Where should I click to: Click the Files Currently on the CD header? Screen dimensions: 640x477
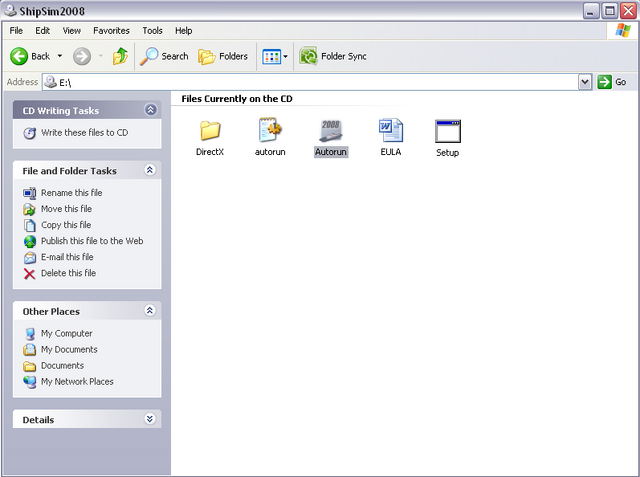point(237,99)
